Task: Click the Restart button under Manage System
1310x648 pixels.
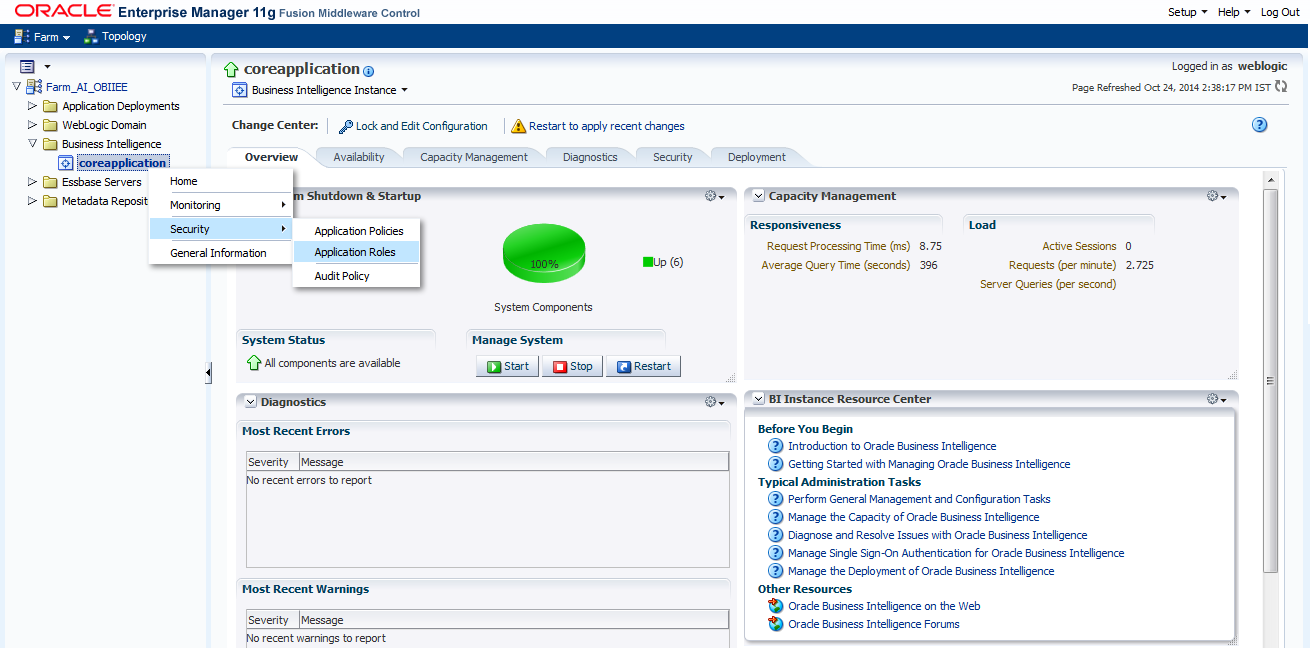Action: pos(643,366)
